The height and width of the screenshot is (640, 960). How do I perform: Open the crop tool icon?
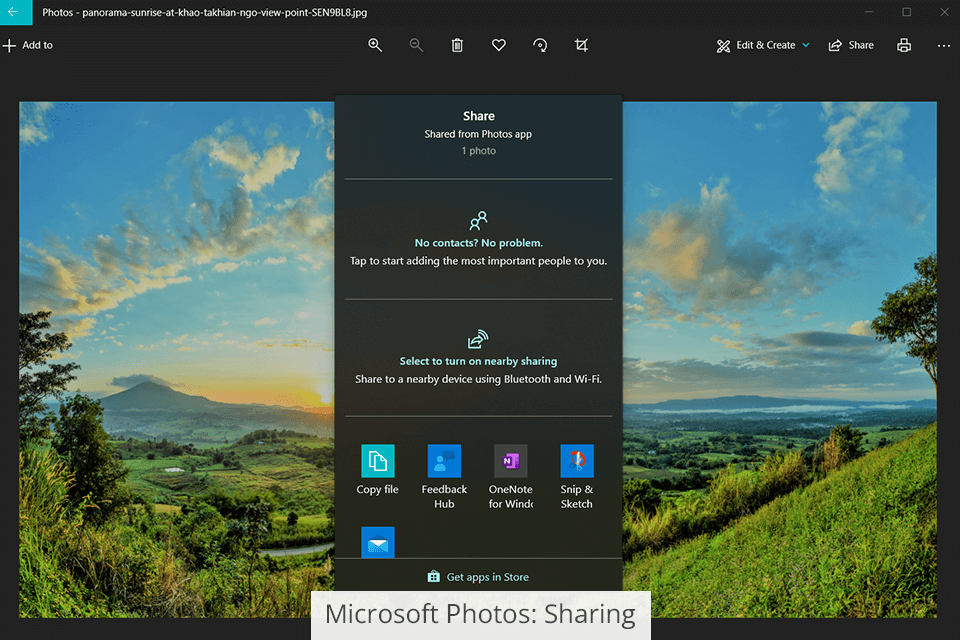click(581, 45)
